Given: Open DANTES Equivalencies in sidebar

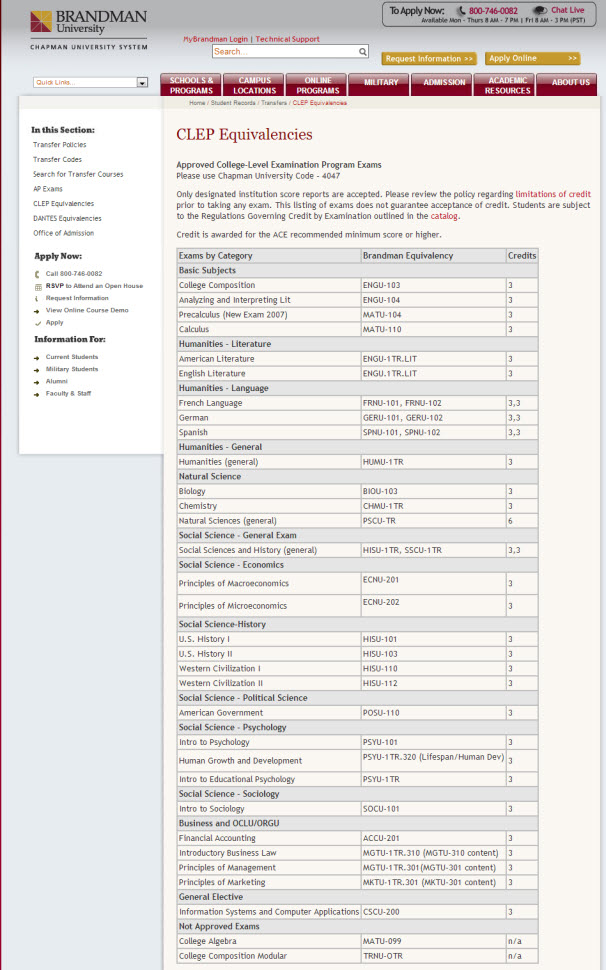Looking at the screenshot, I should [x=67, y=218].
